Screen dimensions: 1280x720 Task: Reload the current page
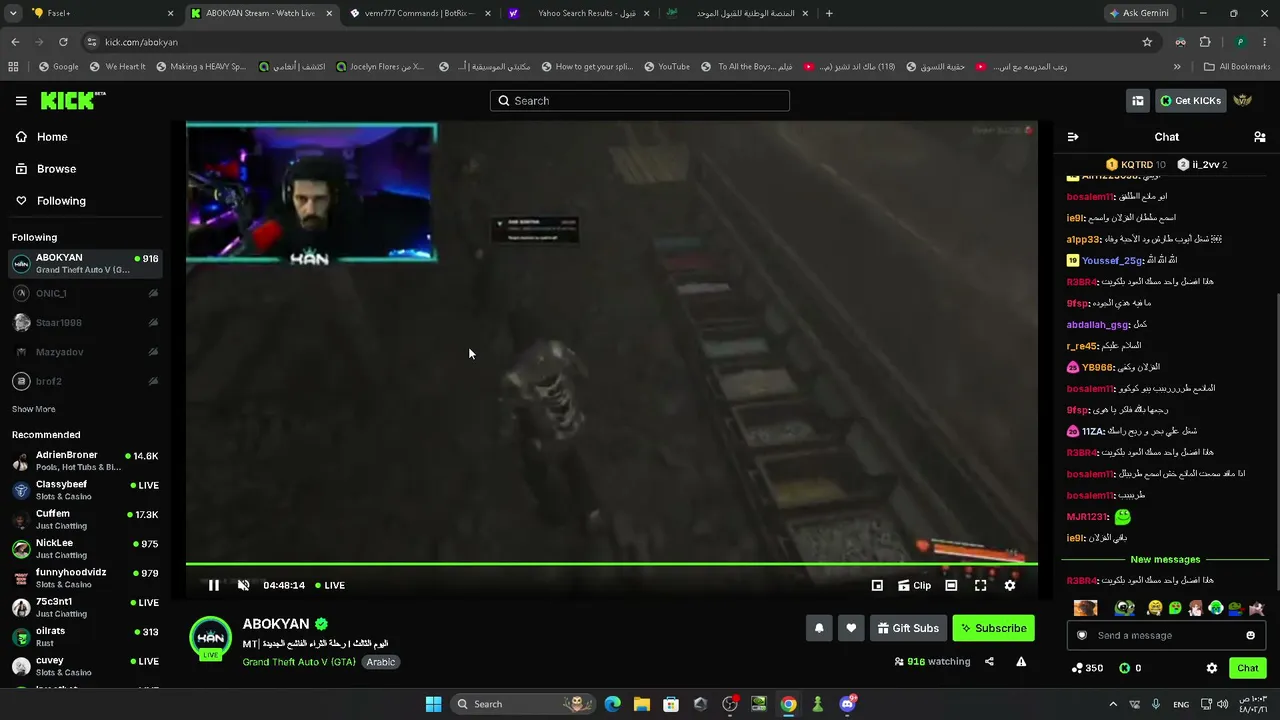click(x=63, y=42)
